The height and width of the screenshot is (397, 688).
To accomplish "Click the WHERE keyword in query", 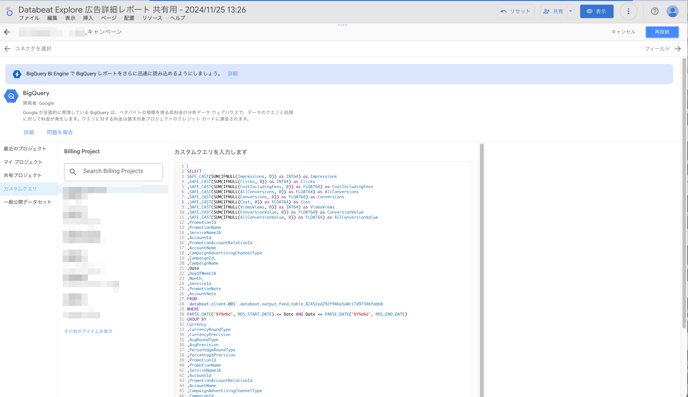I will pyautogui.click(x=193, y=309).
